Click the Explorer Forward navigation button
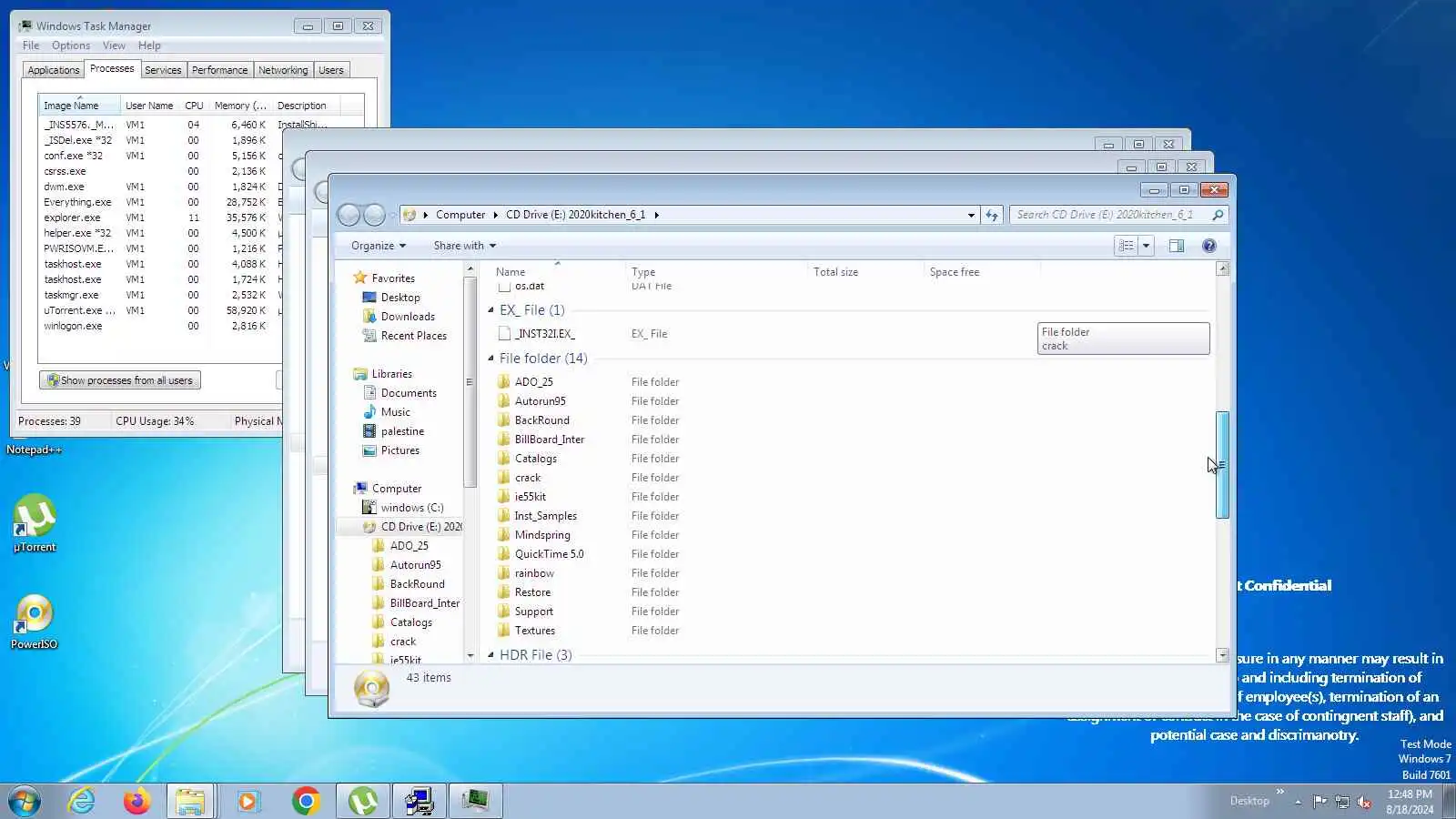This screenshot has width=1456, height=819. (374, 215)
